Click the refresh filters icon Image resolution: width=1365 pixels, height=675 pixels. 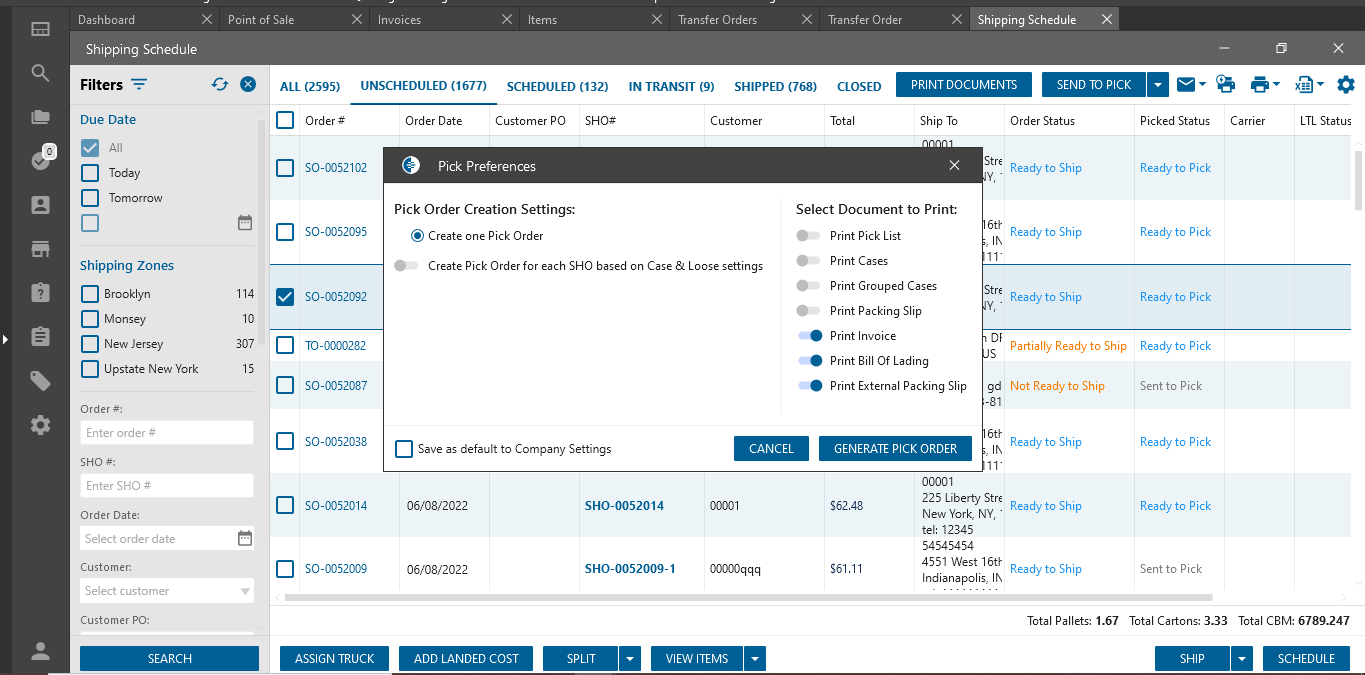[x=220, y=85]
